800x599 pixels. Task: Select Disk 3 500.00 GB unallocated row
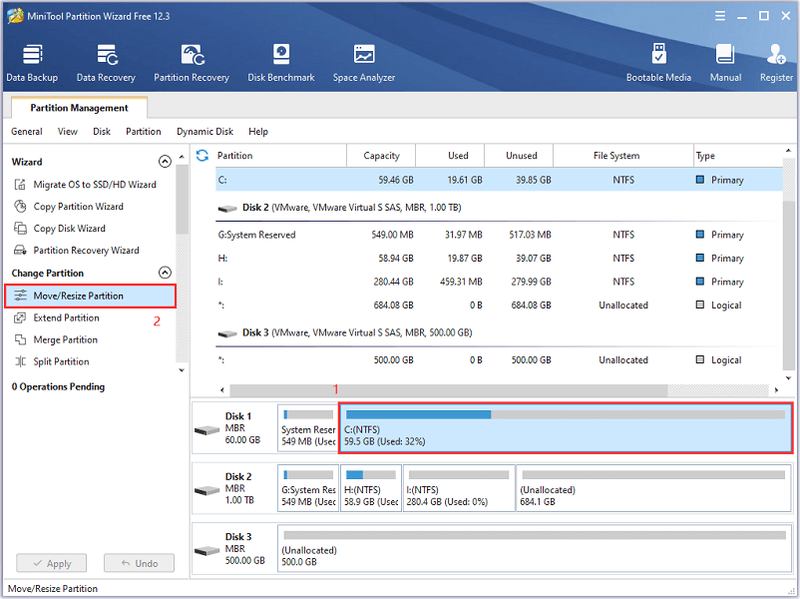[x=499, y=360]
